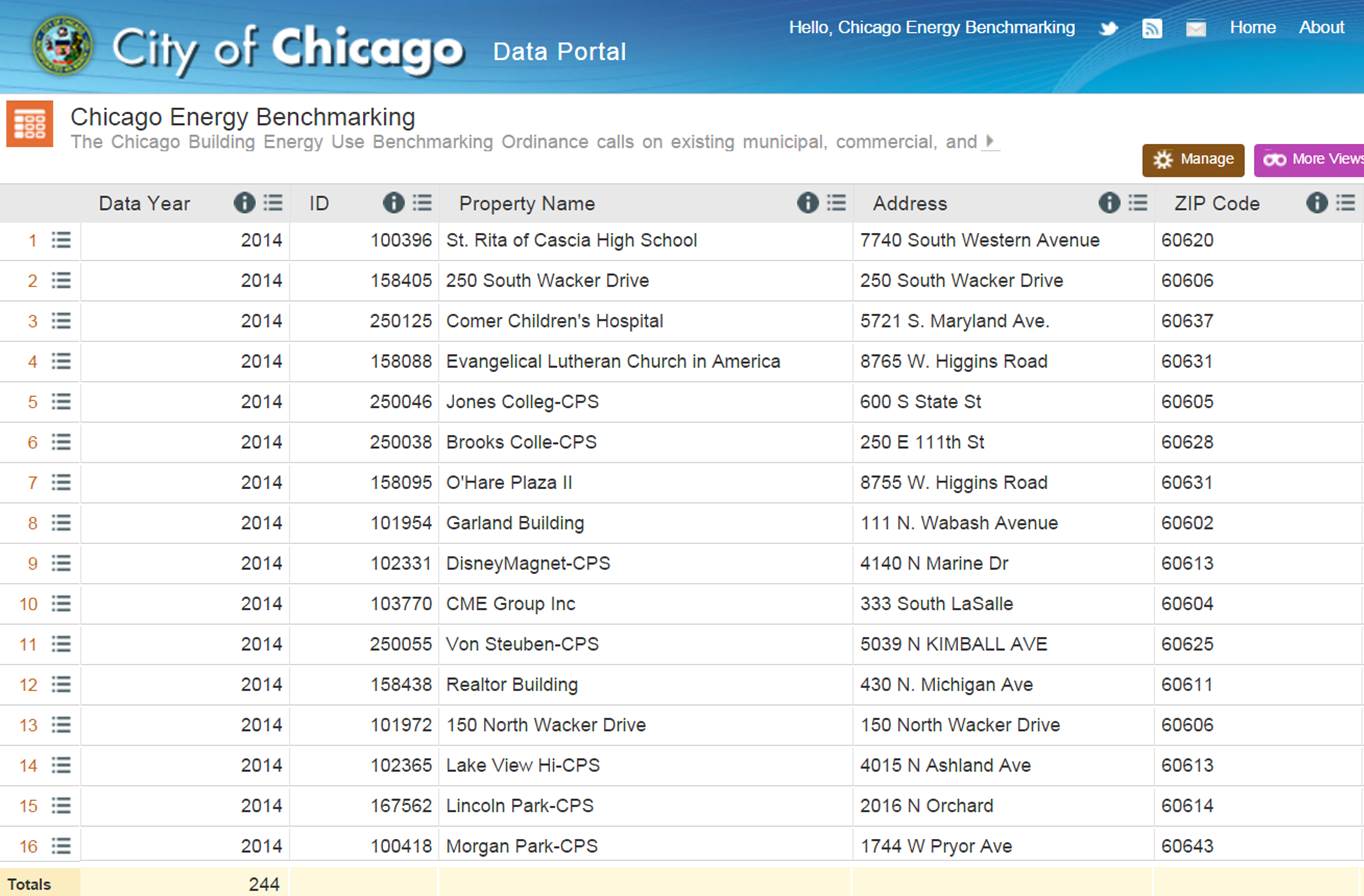Viewport: 1364px width, 896px height.
Task: Select cell 333 South LaSalle
Action: (x=937, y=603)
